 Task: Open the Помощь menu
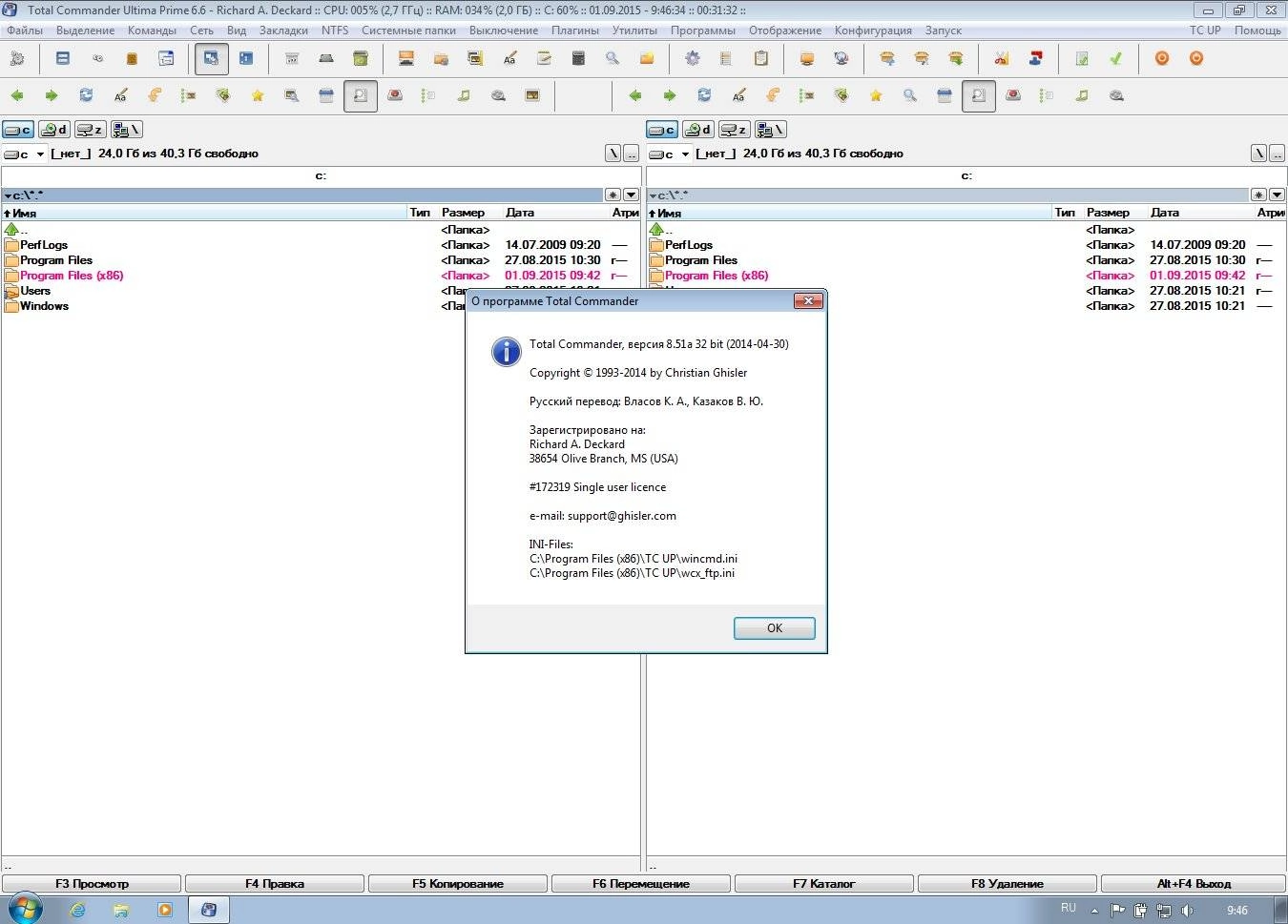pyautogui.click(x=1257, y=31)
